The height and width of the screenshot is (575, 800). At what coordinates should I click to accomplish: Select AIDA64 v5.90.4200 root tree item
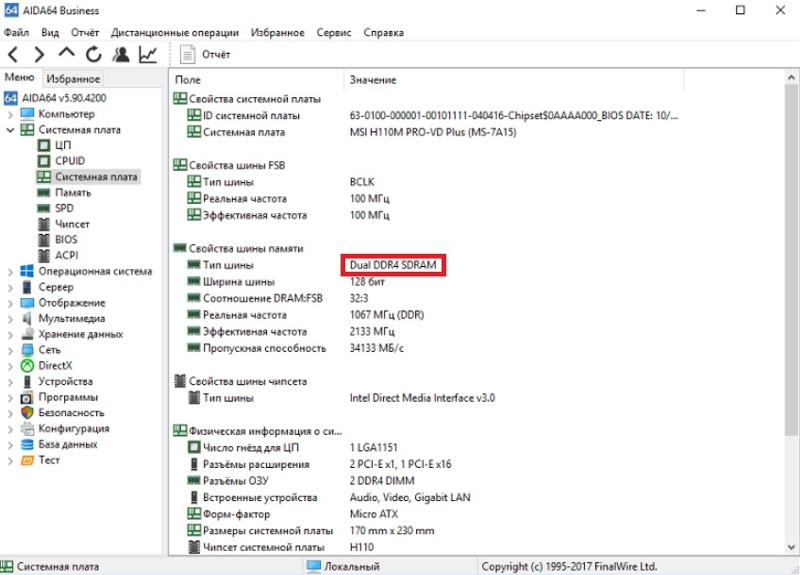pos(55,97)
